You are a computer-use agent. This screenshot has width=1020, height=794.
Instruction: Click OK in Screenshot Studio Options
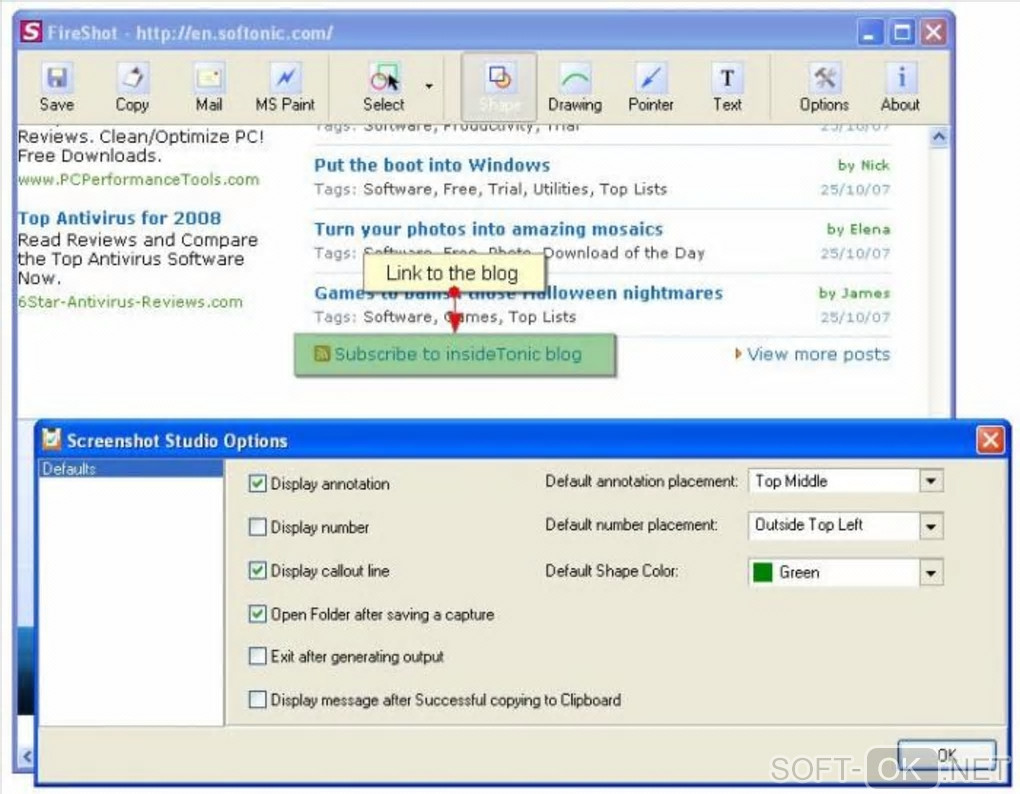click(946, 756)
